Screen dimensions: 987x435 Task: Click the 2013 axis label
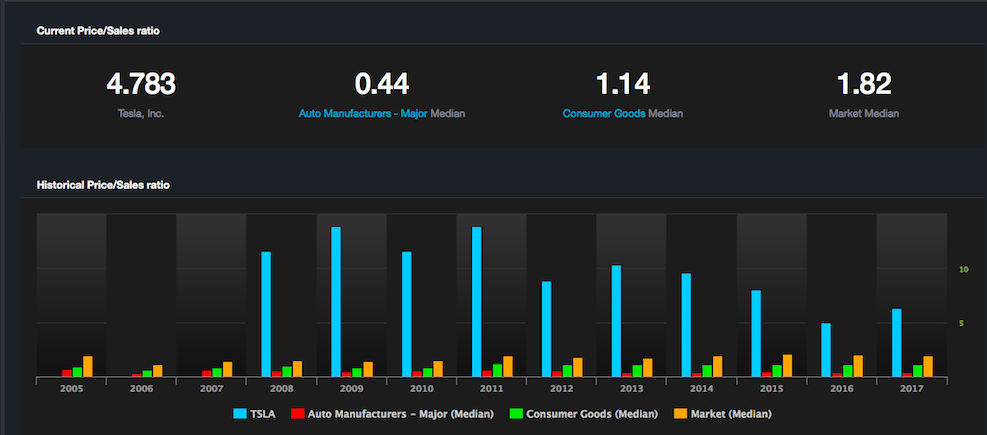tap(631, 390)
